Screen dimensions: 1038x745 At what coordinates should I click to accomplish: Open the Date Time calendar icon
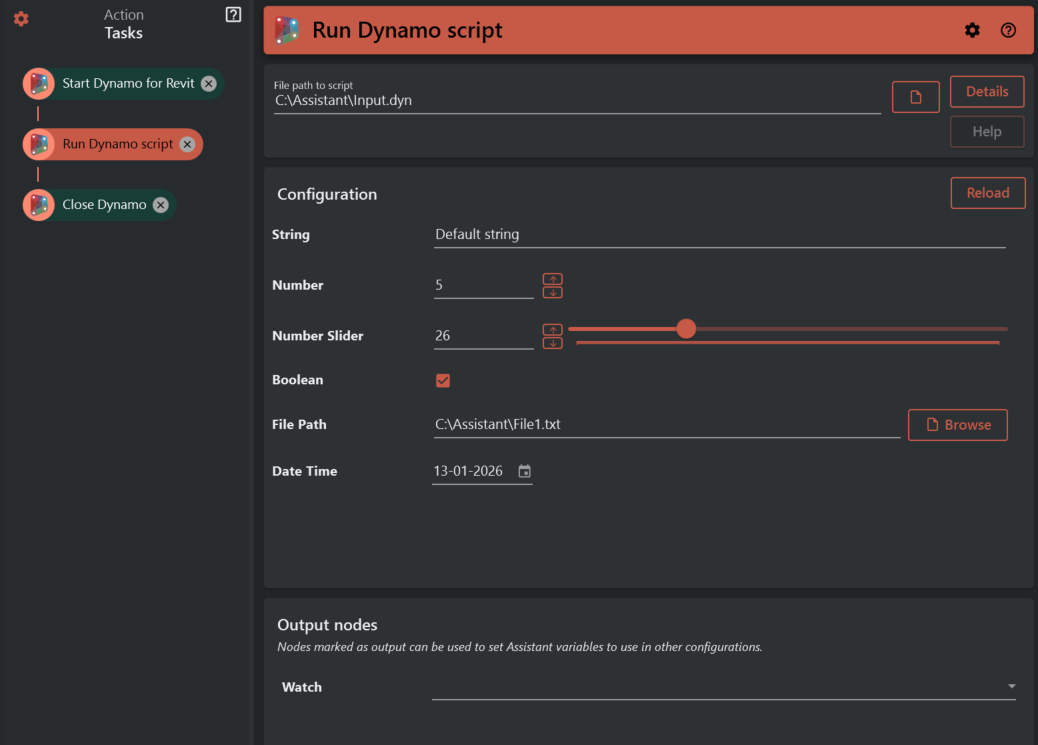(x=524, y=470)
